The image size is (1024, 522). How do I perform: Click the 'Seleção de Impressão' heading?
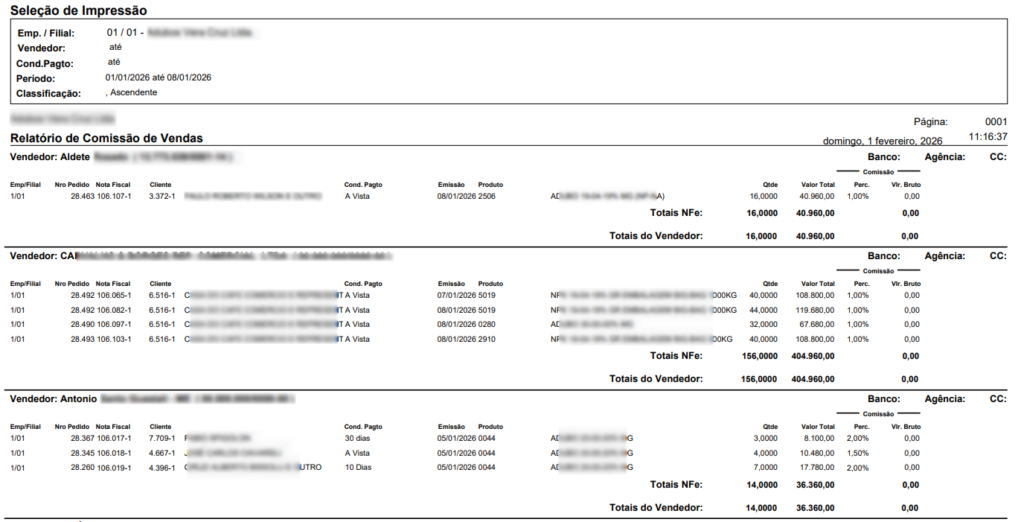pos(78,11)
